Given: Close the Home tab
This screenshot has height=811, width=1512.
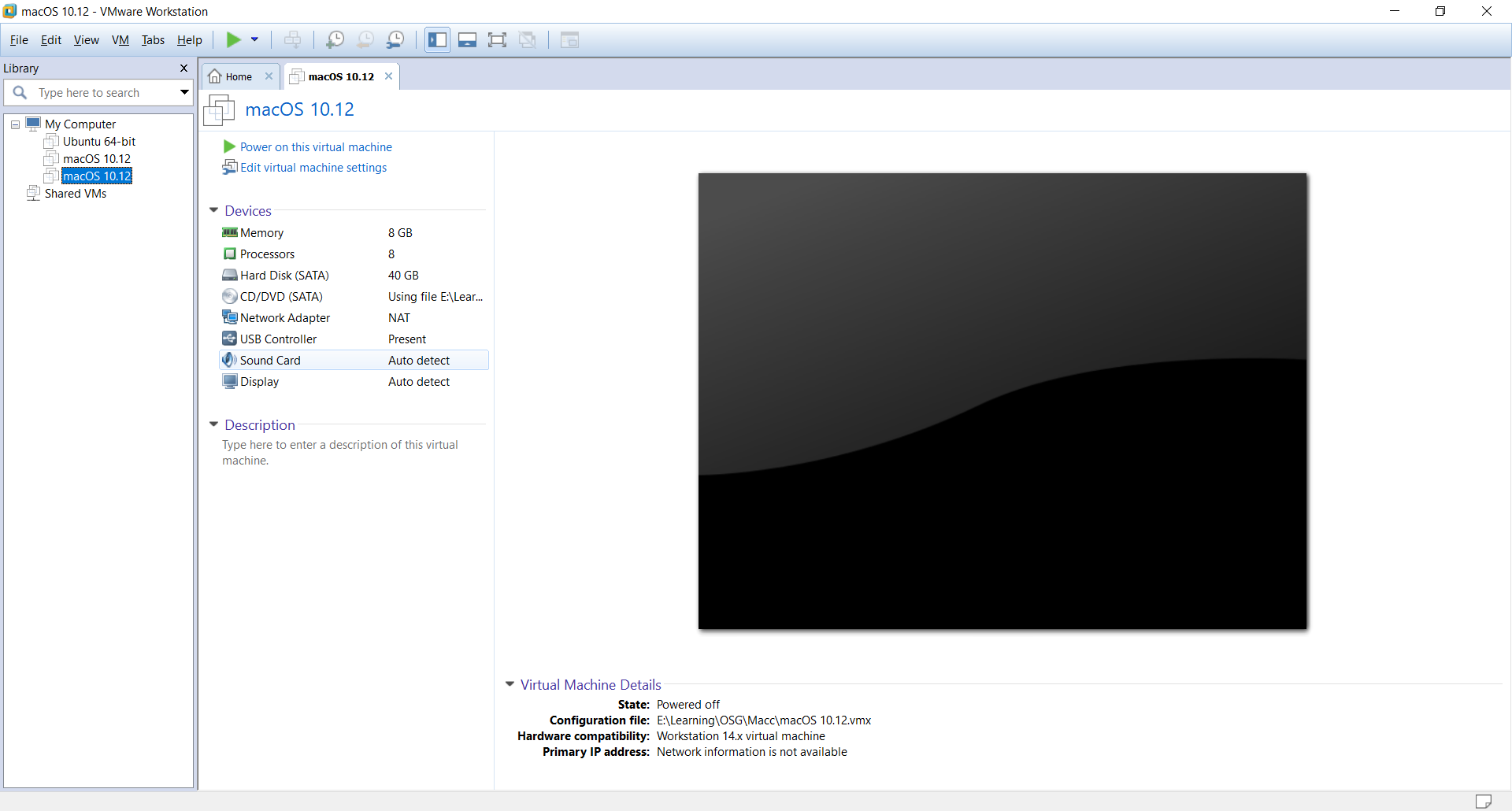Looking at the screenshot, I should (x=269, y=76).
